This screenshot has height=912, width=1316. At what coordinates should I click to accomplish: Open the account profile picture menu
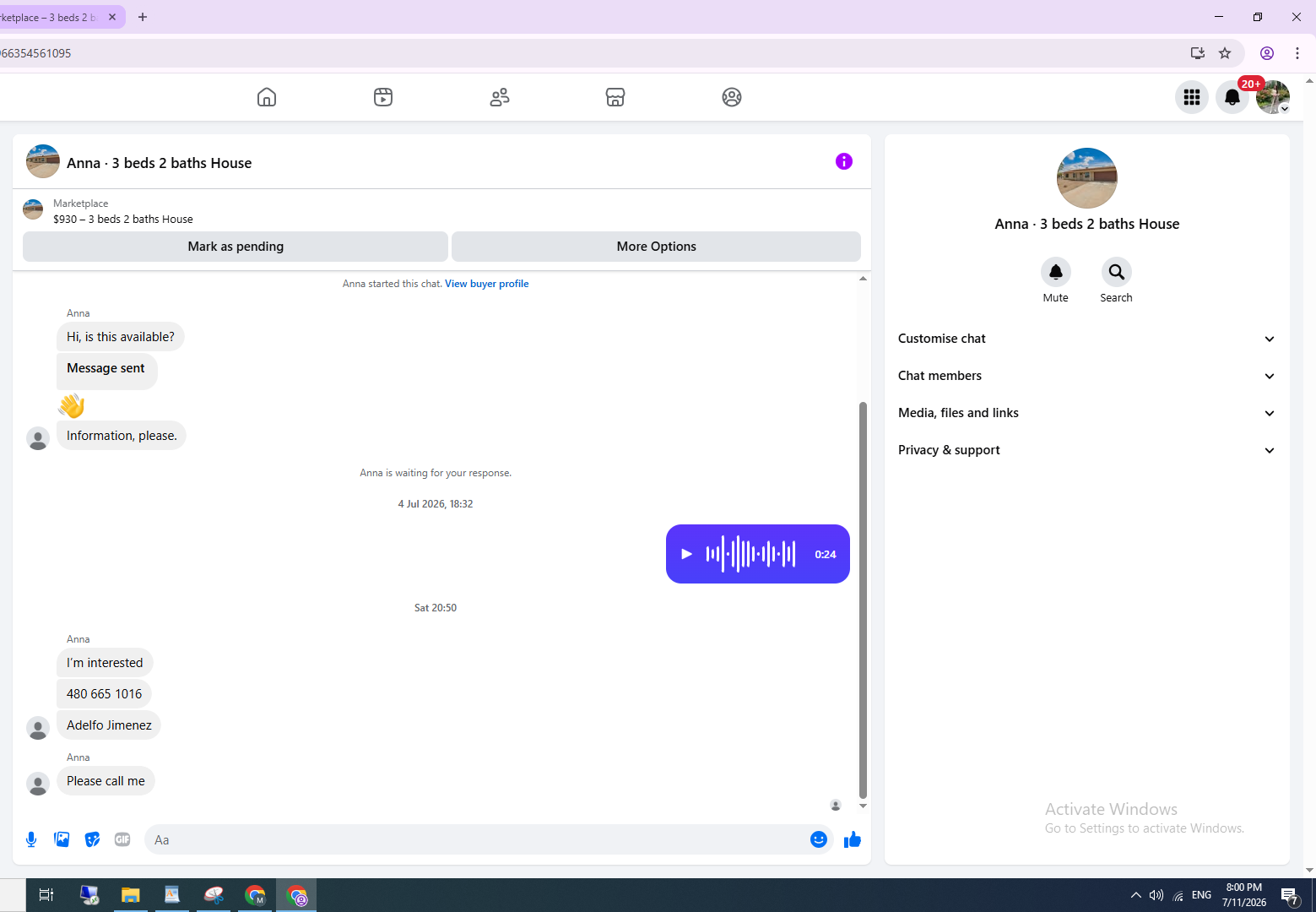point(1273,97)
